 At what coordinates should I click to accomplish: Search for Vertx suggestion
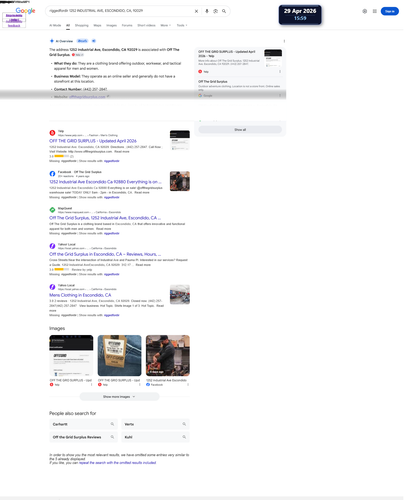click(155, 424)
